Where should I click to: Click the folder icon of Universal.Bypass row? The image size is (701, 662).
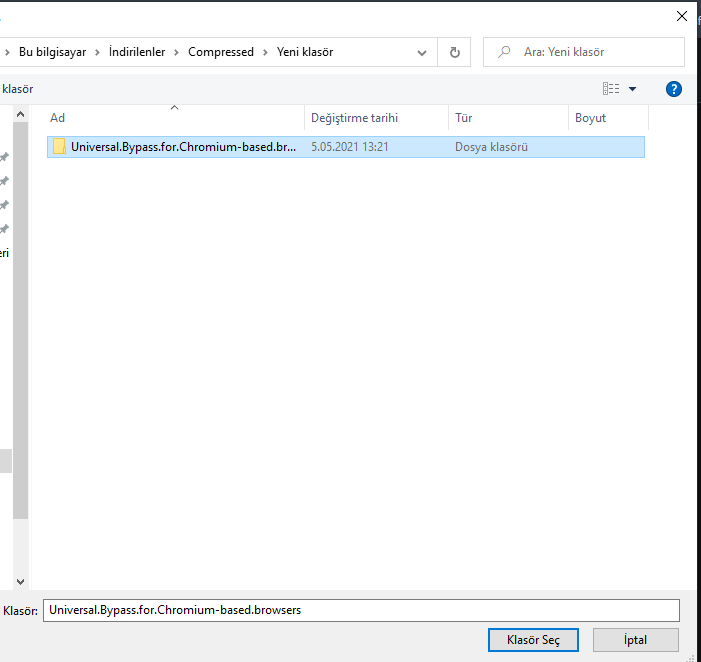click(59, 147)
